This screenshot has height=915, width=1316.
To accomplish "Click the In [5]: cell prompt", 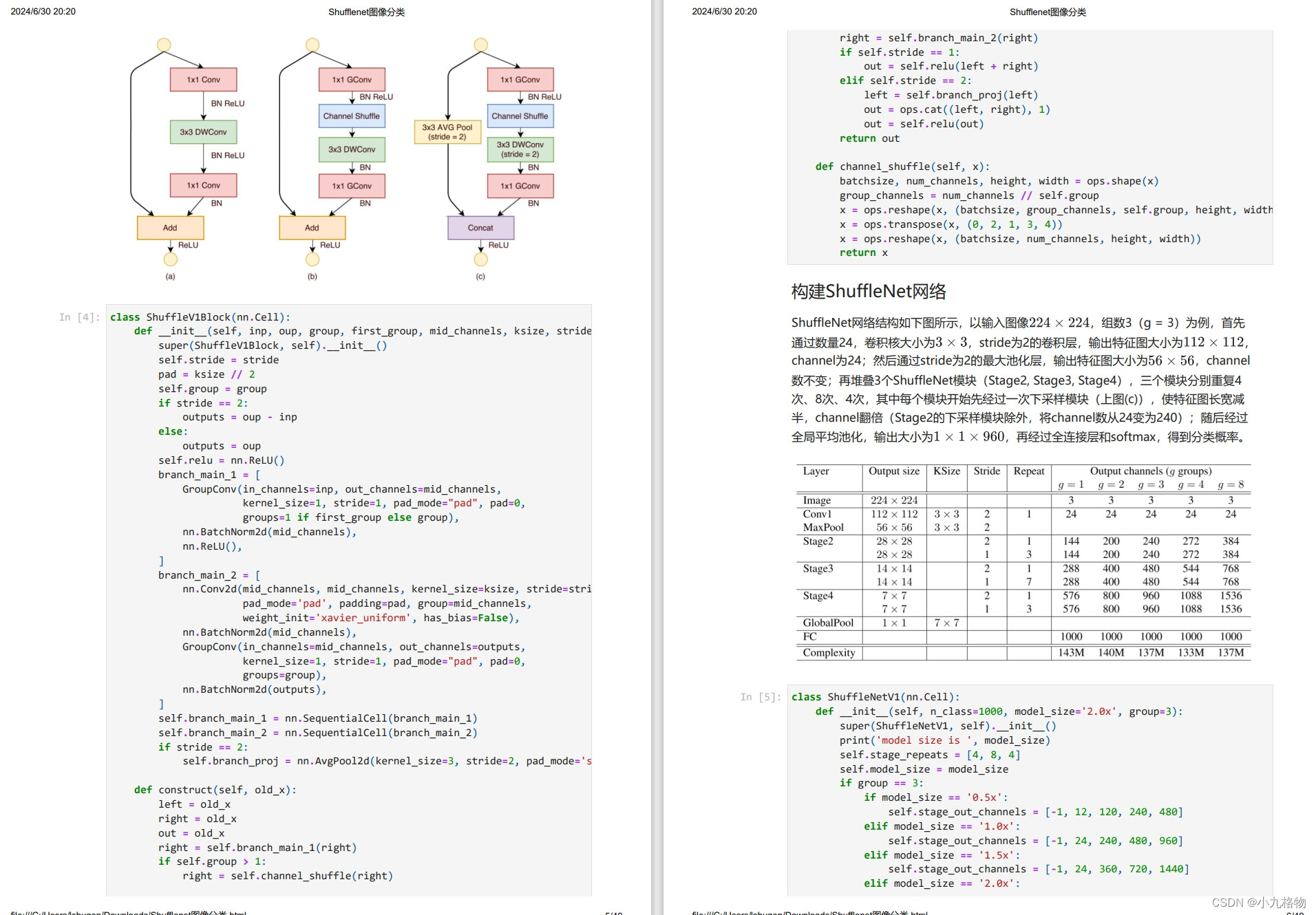I will tap(761, 697).
